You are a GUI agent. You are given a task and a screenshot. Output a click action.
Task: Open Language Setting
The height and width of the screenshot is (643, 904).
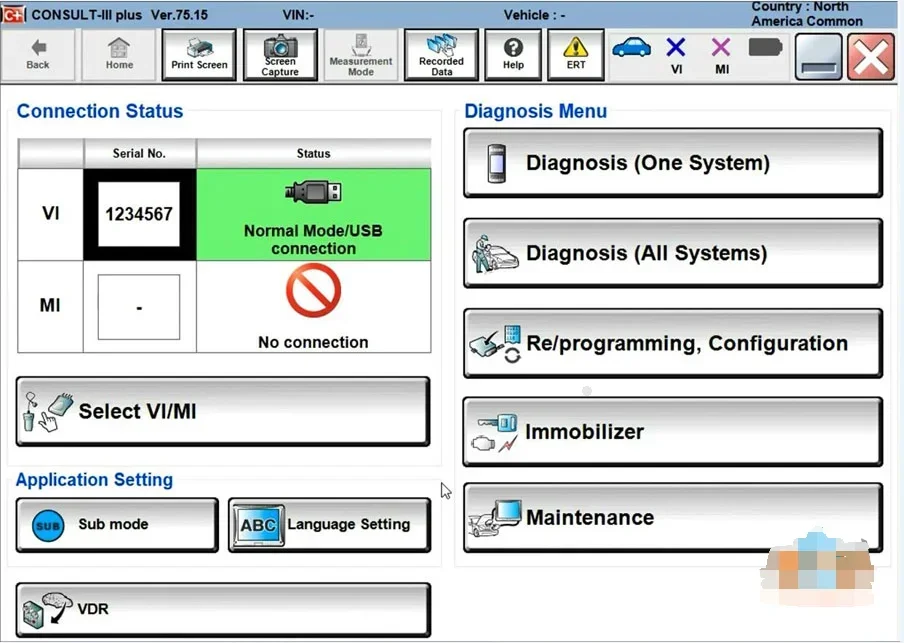[329, 524]
